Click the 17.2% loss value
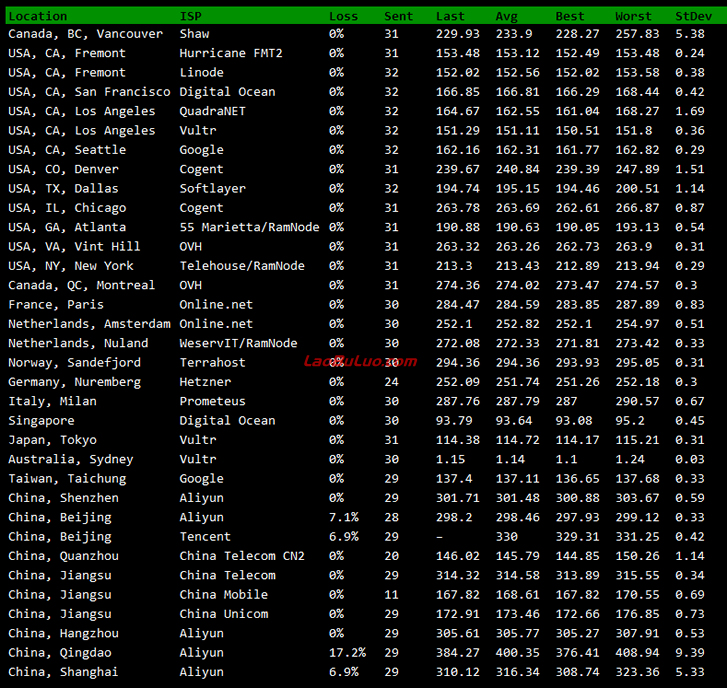Viewport: 727px width, 688px height. 347,653
